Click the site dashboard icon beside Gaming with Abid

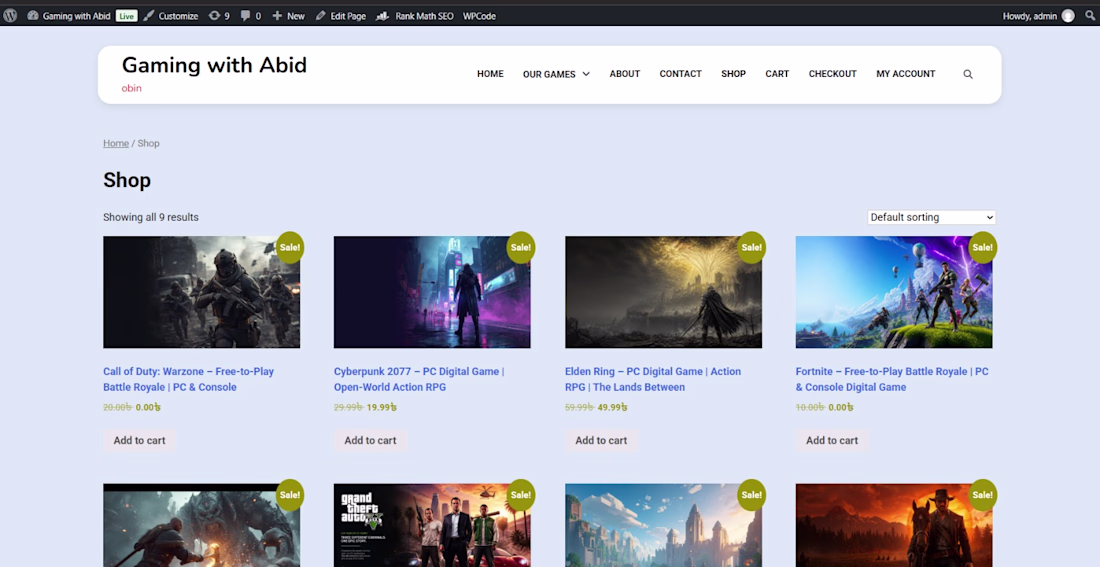(33, 15)
